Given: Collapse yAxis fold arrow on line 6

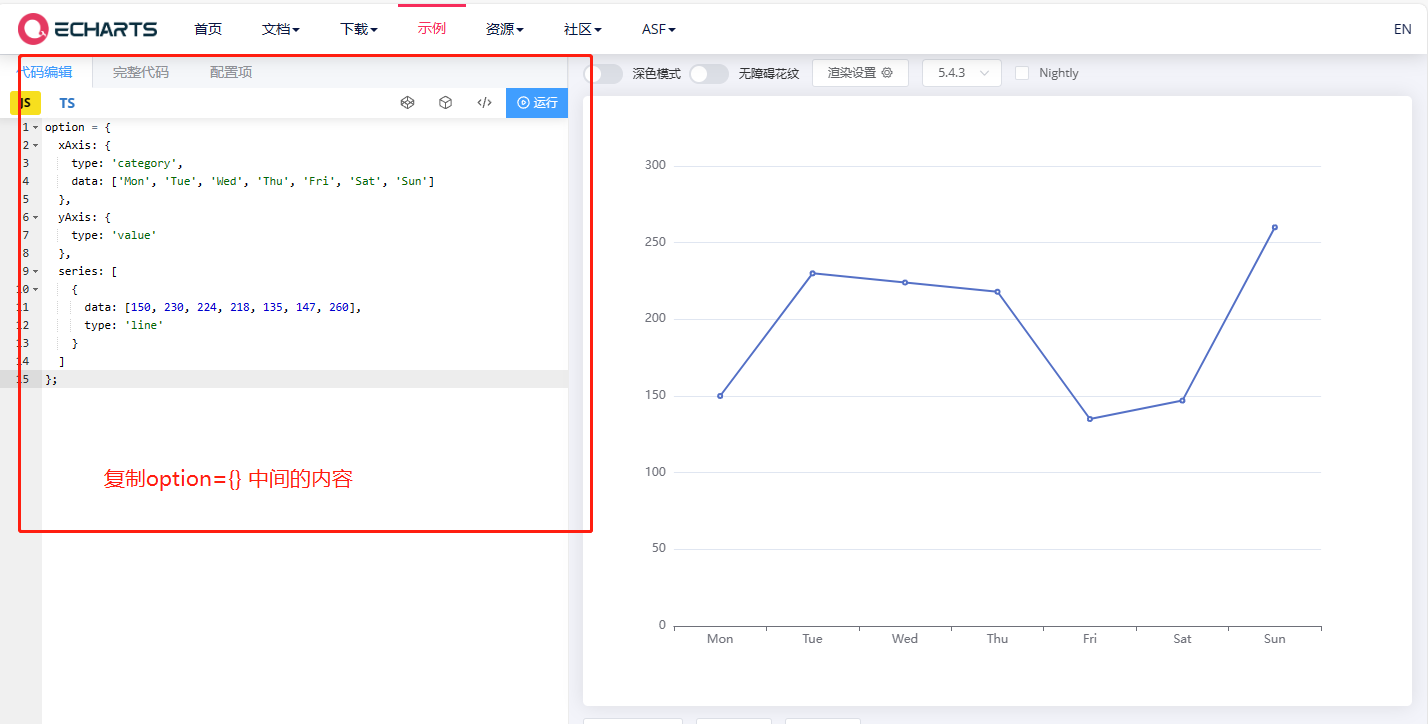Looking at the screenshot, I should (36, 217).
